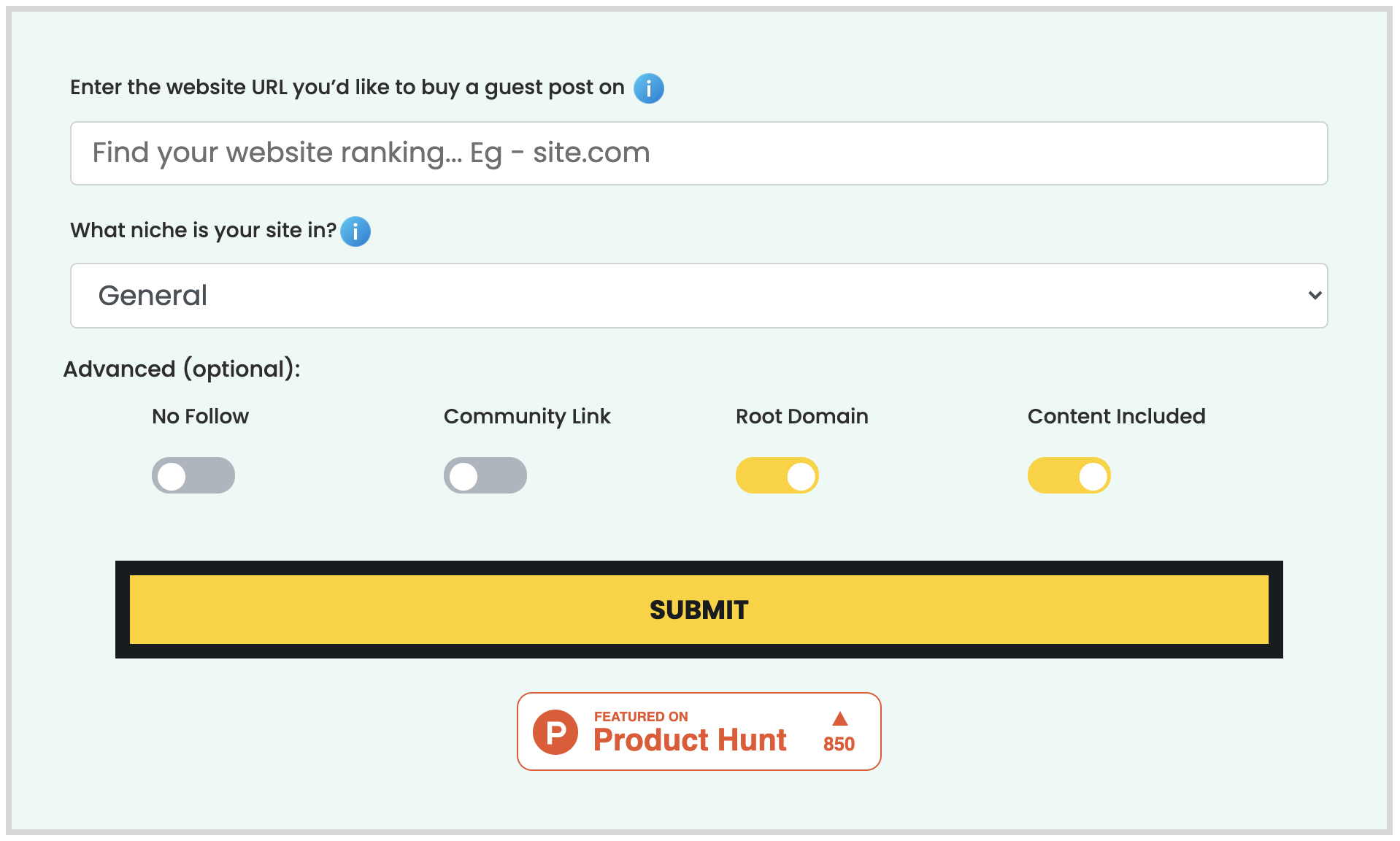Viewport: 1400px width, 841px height.
Task: Open the niche dropdown showing General
Action: [x=699, y=296]
